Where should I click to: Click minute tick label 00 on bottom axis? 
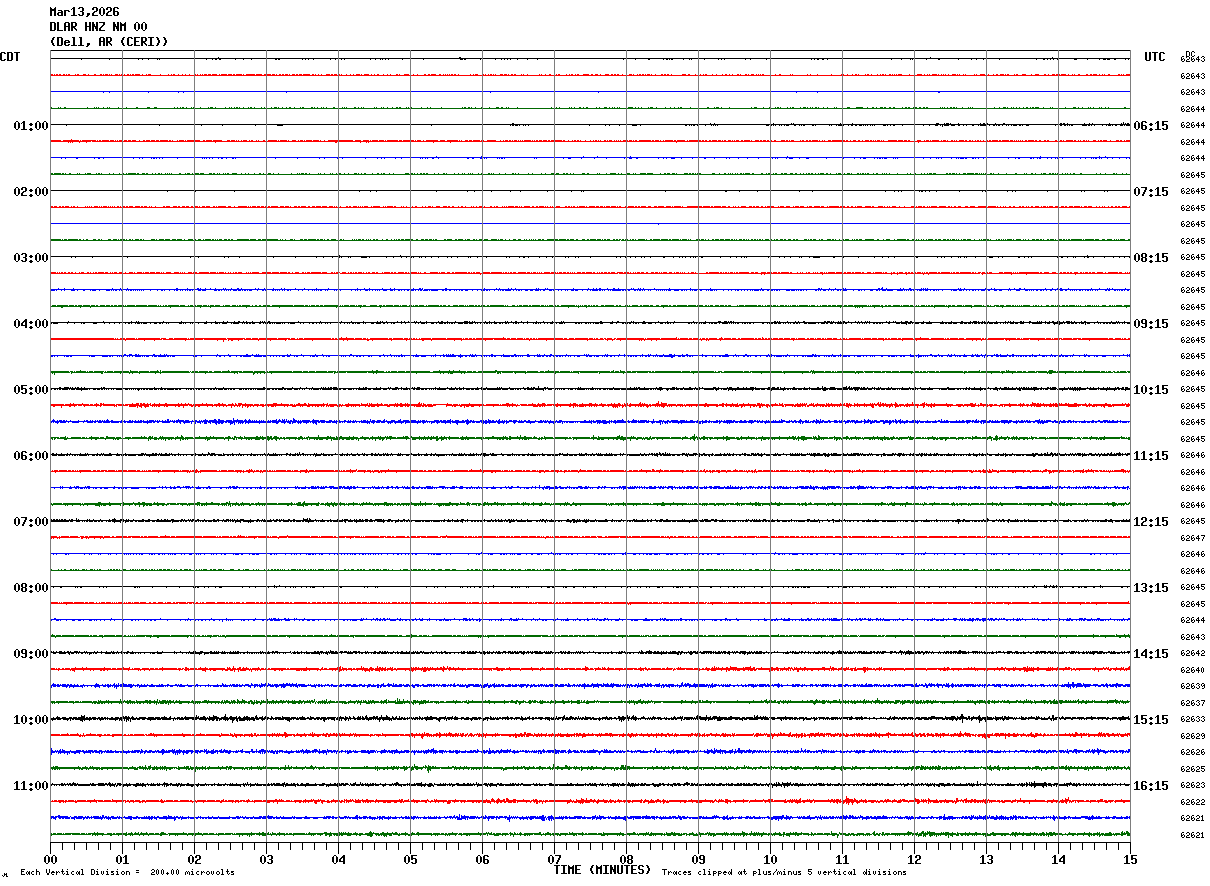(50, 860)
